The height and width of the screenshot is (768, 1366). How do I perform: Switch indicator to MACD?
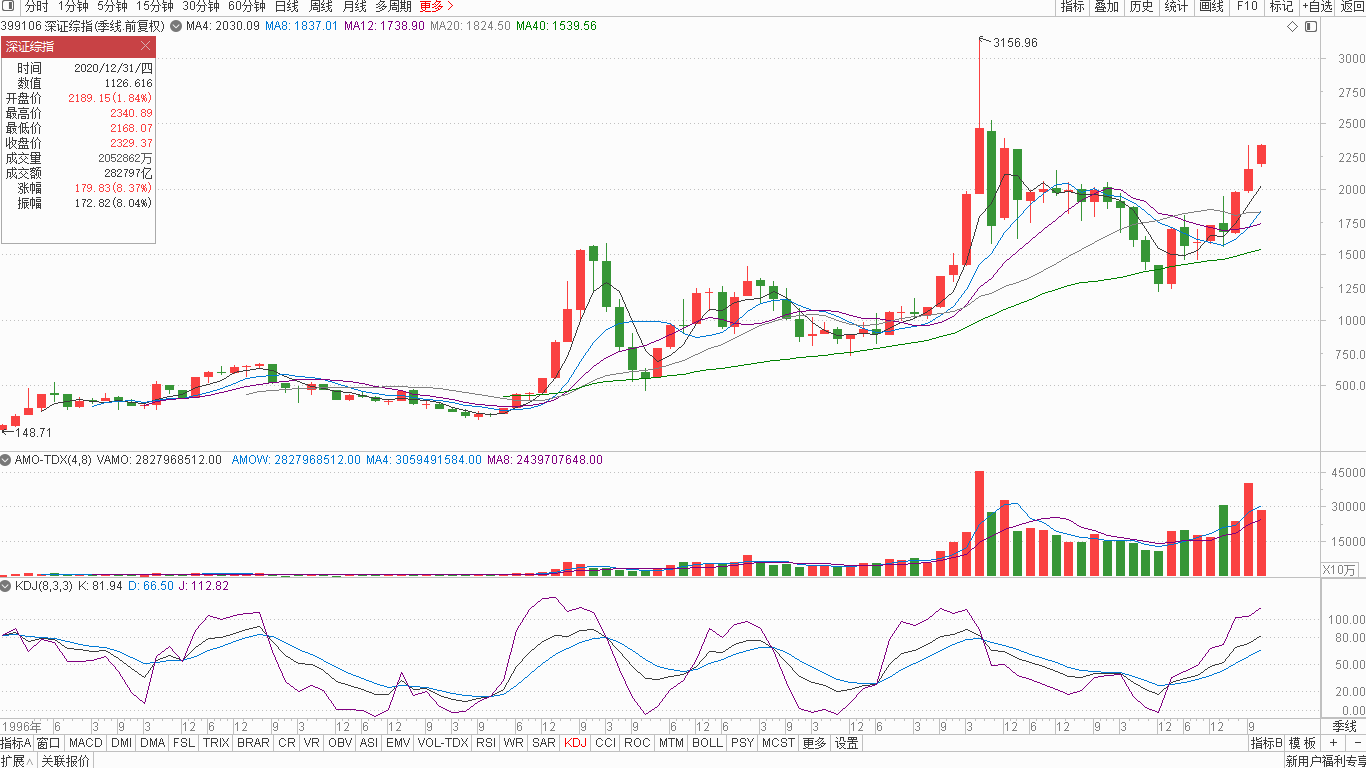click(x=86, y=743)
